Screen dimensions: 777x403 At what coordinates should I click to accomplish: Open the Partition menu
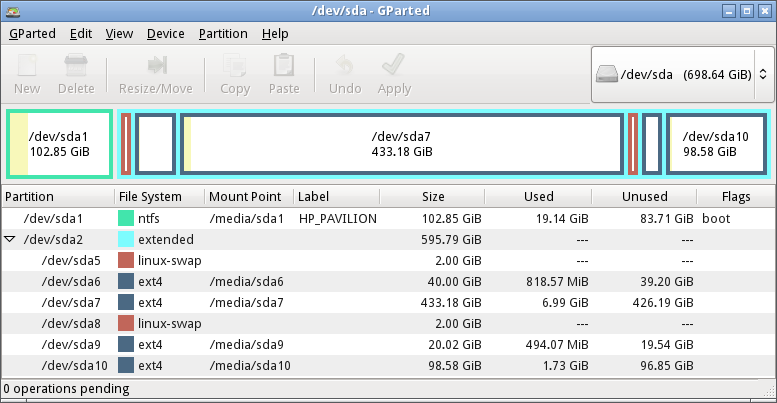tap(223, 34)
